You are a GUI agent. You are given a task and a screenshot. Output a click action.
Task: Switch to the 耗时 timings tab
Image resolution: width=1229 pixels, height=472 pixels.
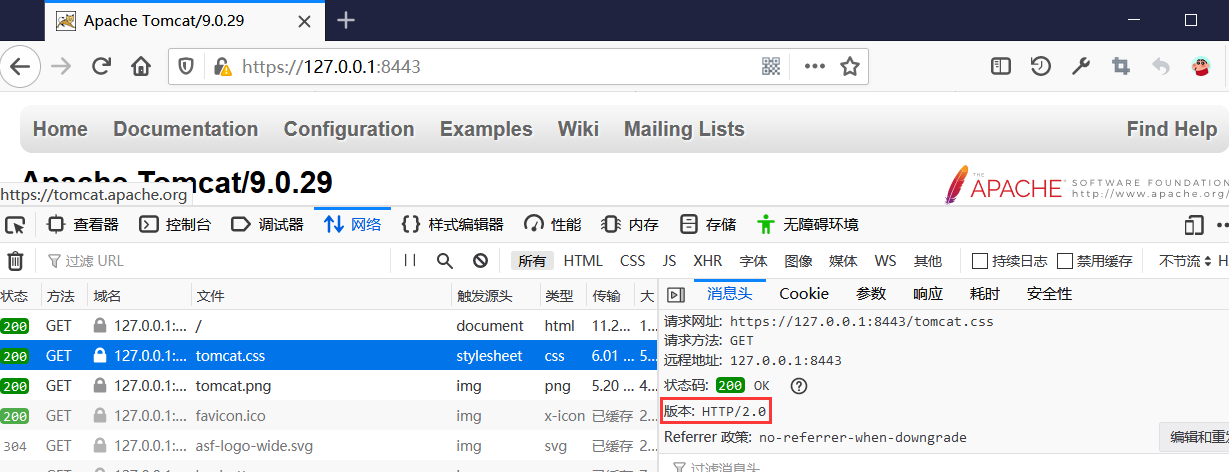[x=985, y=294]
